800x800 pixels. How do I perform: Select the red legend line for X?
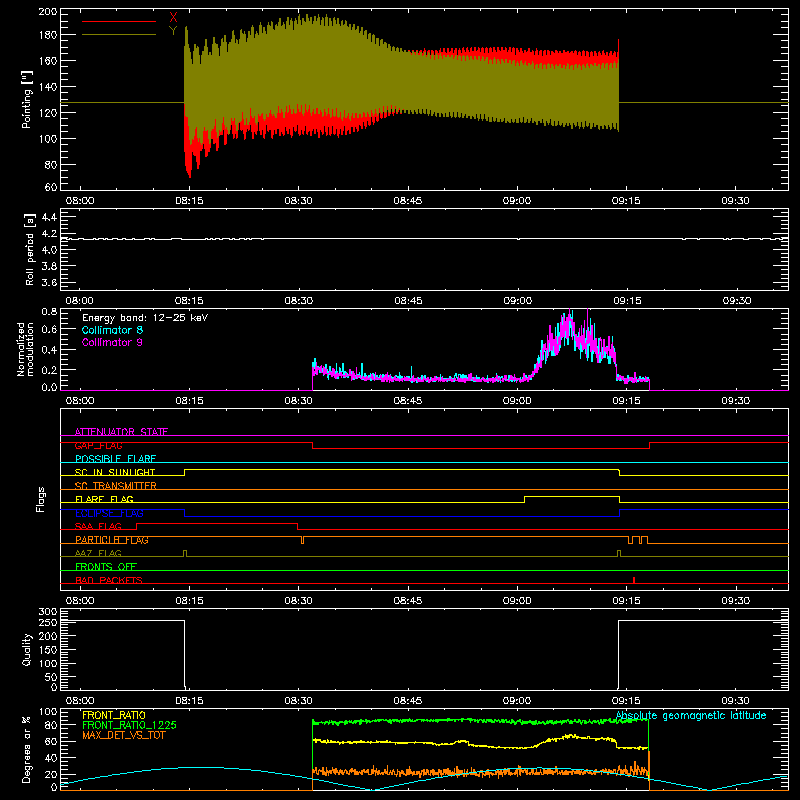point(119,21)
